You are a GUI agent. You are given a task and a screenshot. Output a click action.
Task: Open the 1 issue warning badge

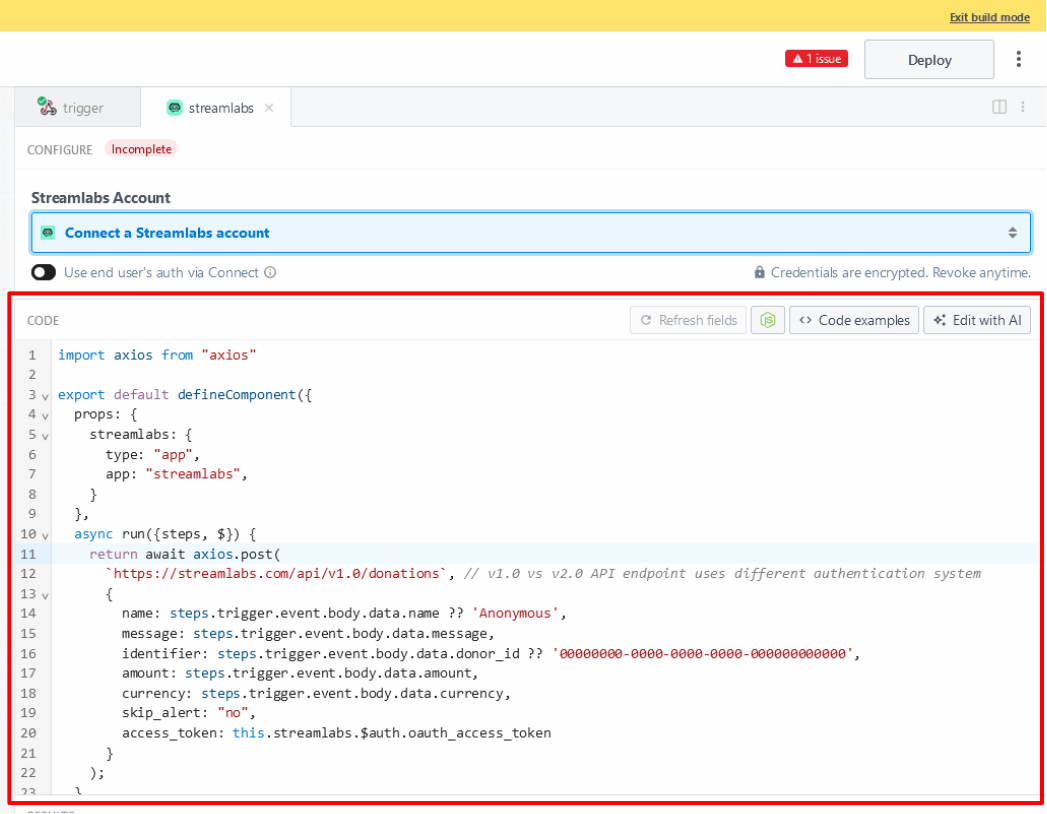click(x=816, y=59)
